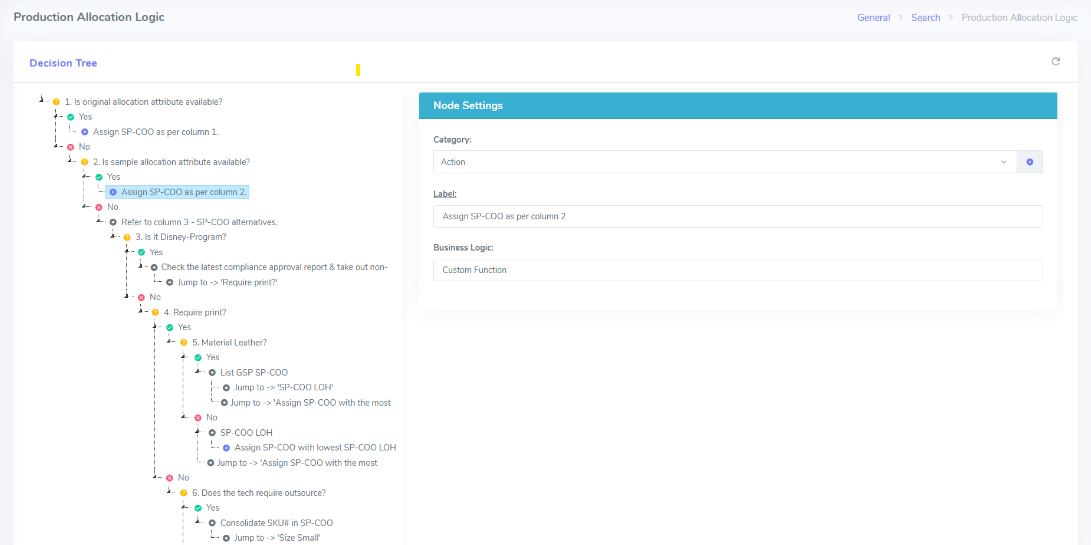Open the Category dropdown showing Action
The width and height of the screenshot is (1091, 545).
click(x=724, y=162)
